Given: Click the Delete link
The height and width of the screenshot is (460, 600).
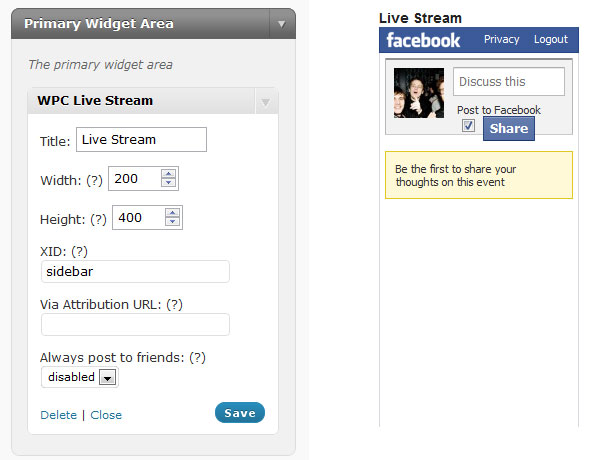Looking at the screenshot, I should click(59, 415).
